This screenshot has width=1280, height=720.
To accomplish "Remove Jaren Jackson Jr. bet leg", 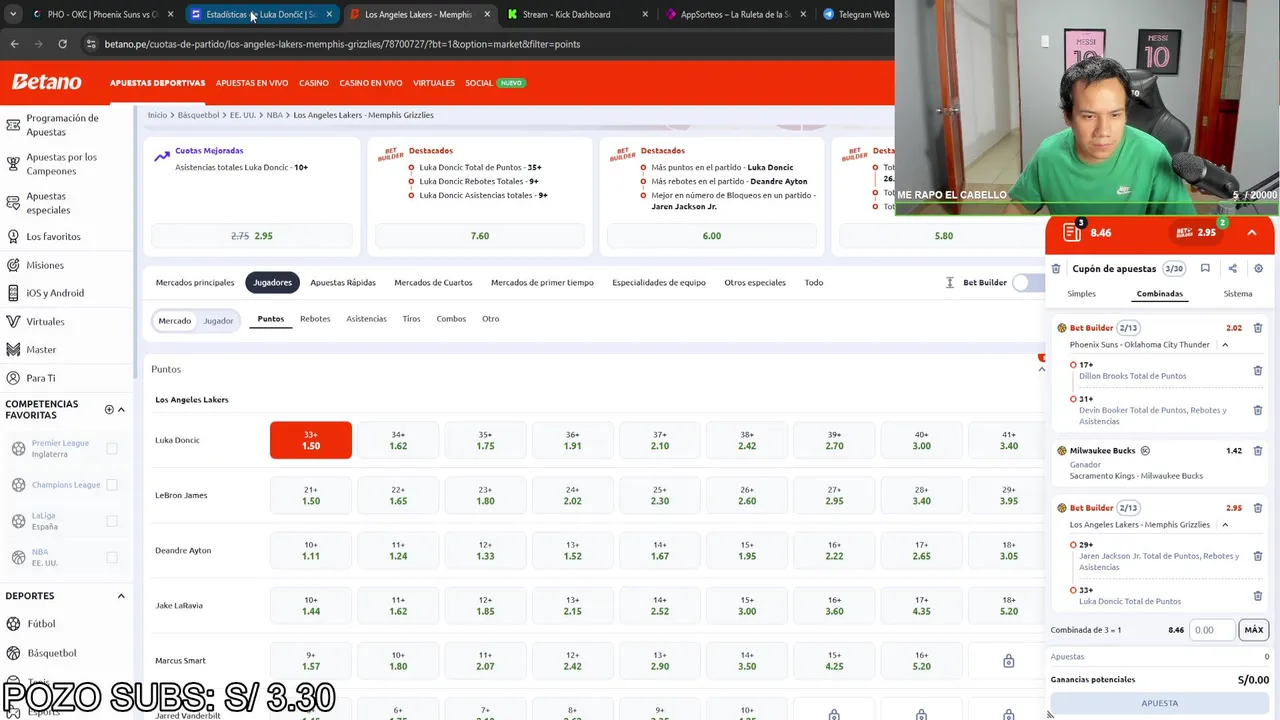I will [x=1258, y=556].
